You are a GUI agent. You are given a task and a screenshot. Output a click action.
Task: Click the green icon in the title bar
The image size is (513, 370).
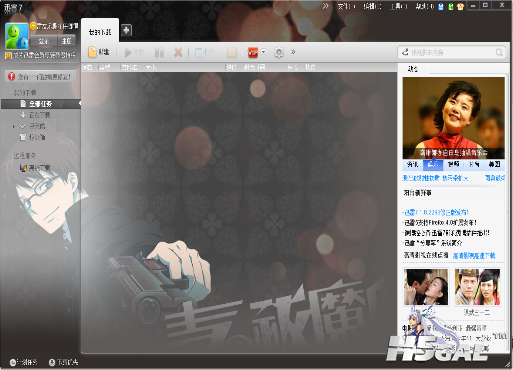tap(451, 6)
